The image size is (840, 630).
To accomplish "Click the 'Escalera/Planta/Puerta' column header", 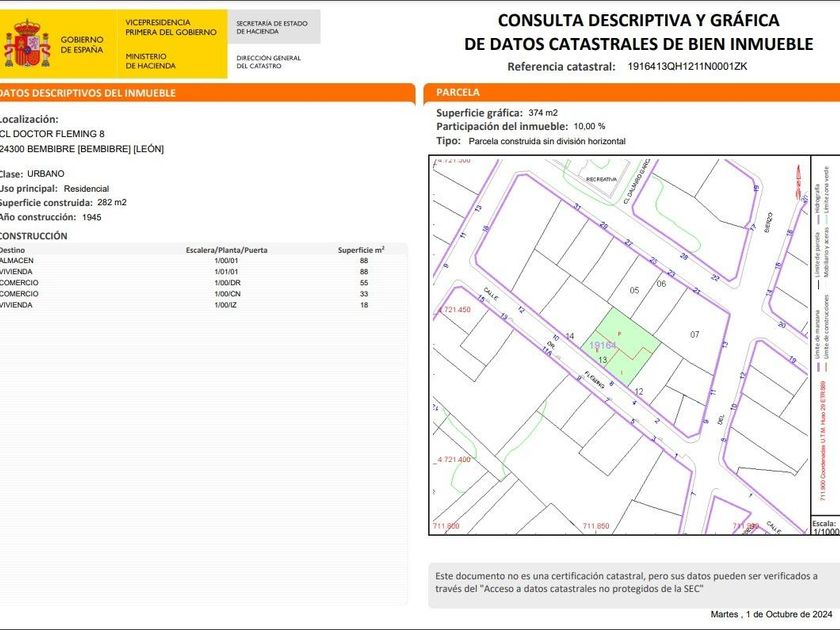I will tap(227, 250).
